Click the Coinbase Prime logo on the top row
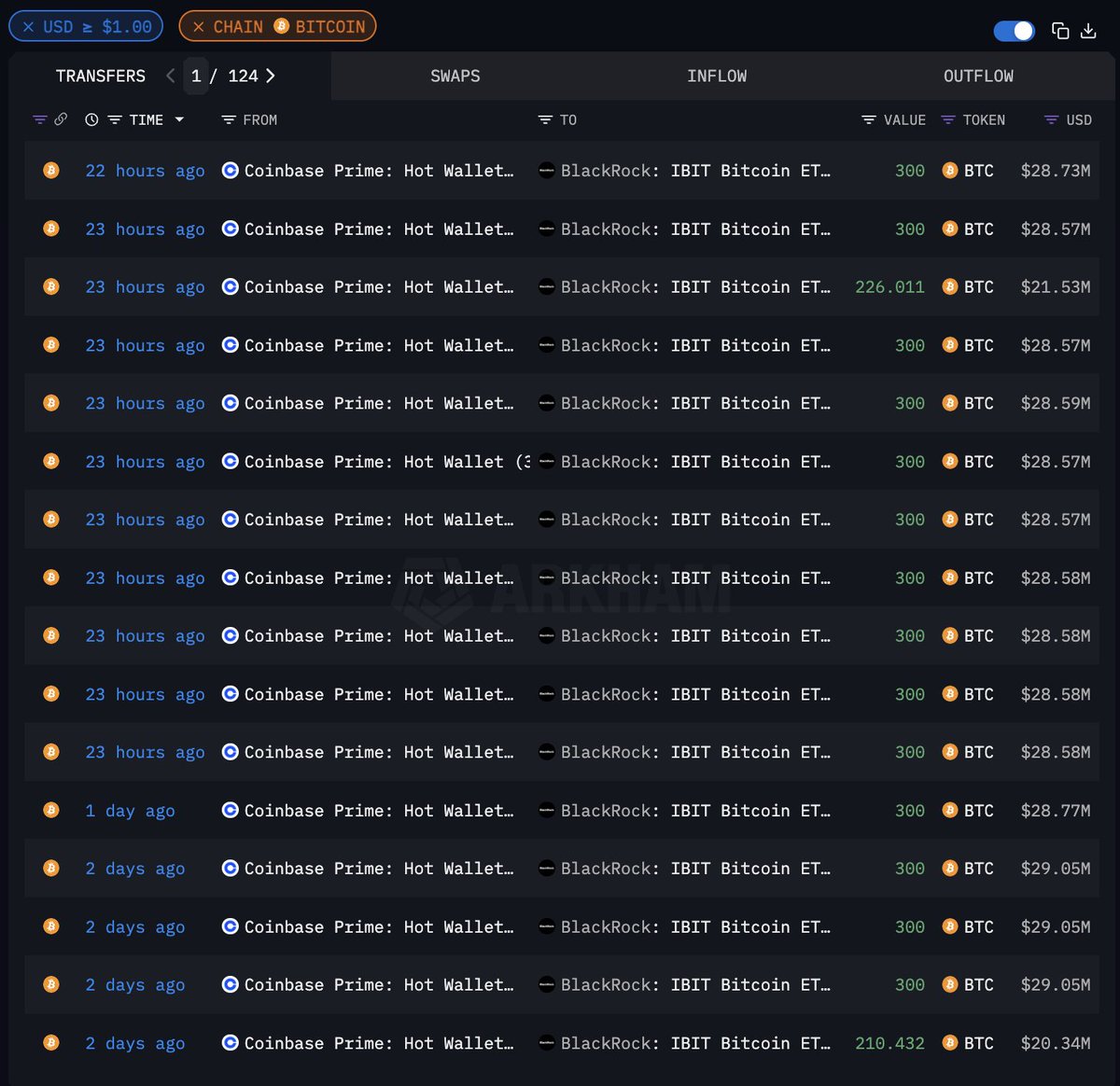The width and height of the screenshot is (1120, 1086). (230, 171)
